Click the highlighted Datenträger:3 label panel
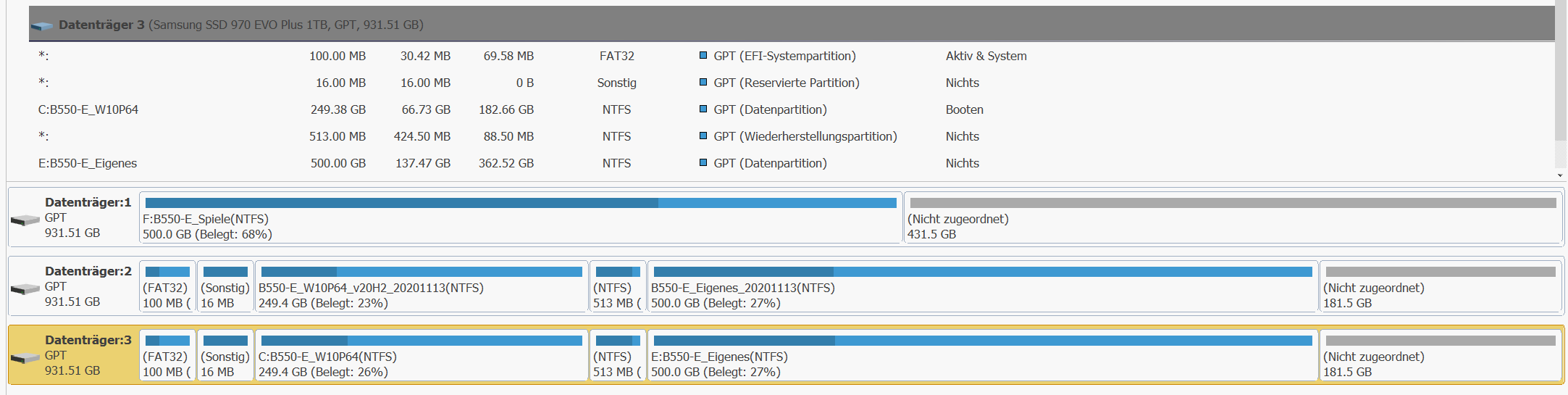This screenshot has height=395, width=1568. click(73, 355)
